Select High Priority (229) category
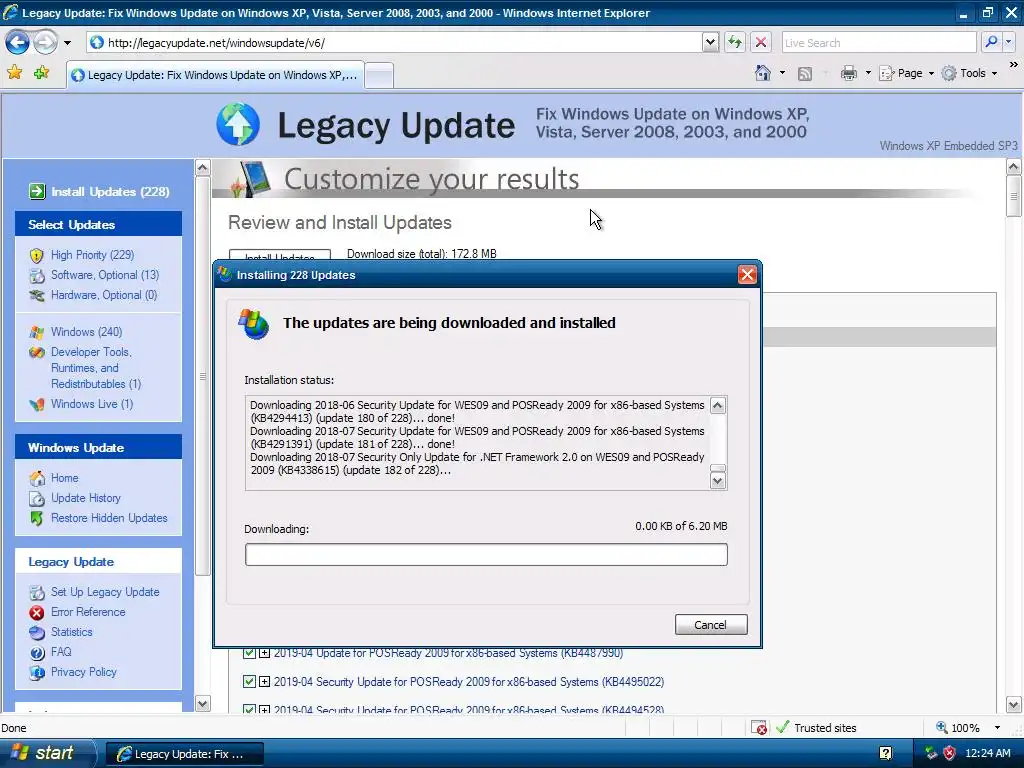 point(92,255)
